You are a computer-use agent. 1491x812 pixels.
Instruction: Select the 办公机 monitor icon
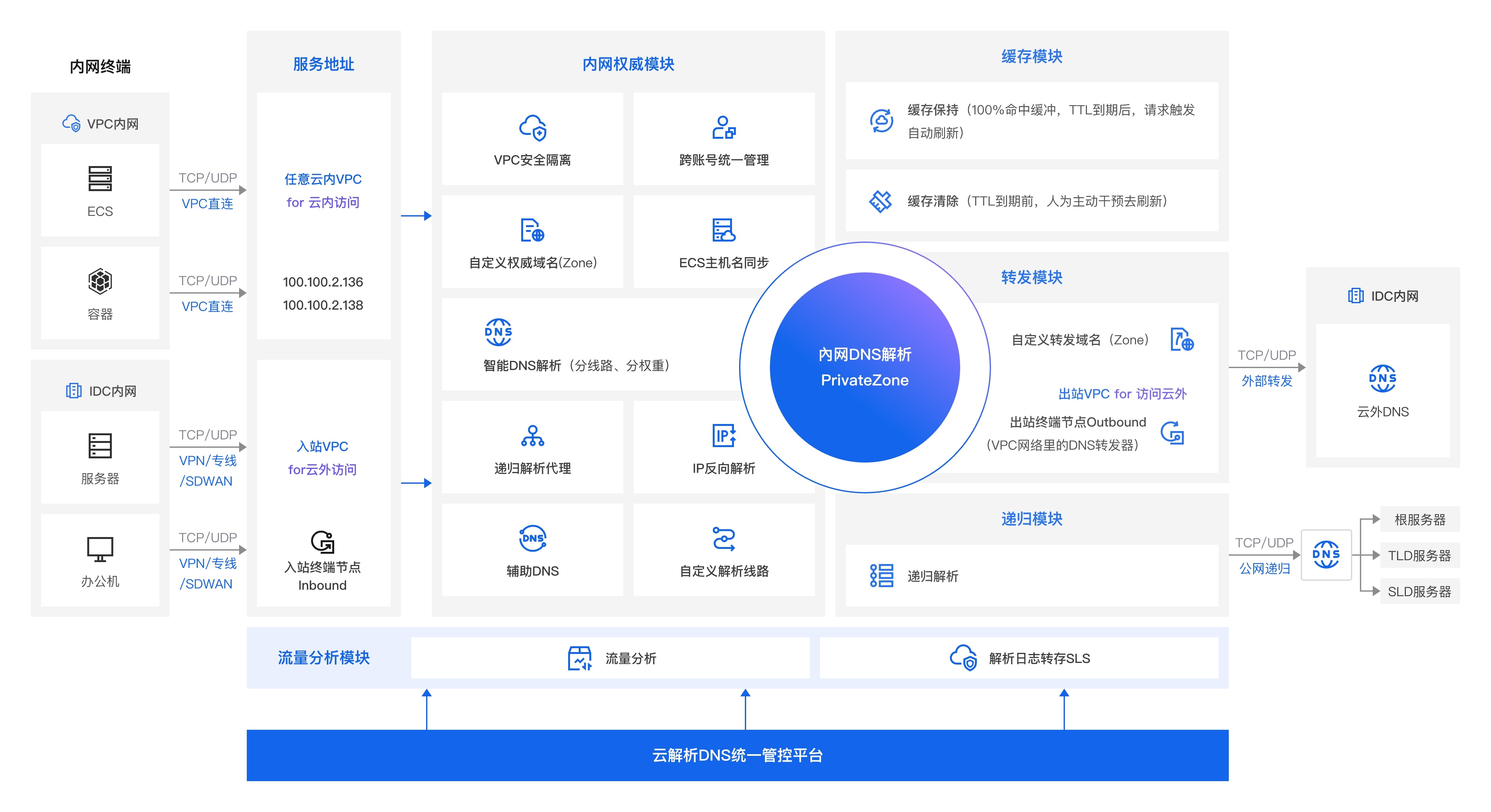[100, 549]
